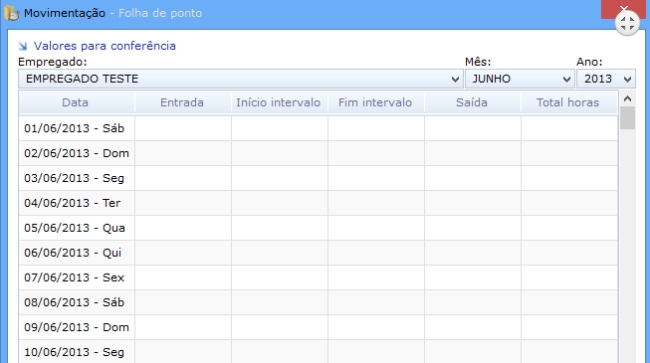Screen dimensions: 650x363
Task: Select row 07/06/2013 - Sex
Action: point(318,278)
